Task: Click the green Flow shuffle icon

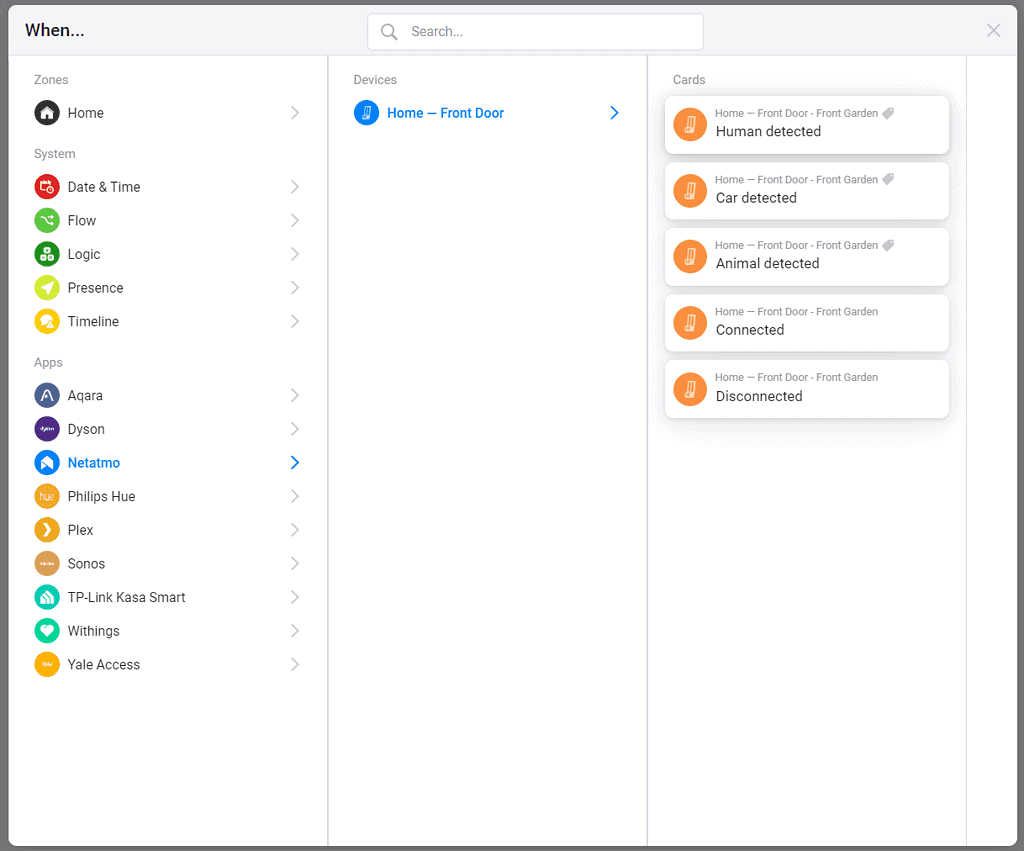Action: [47, 221]
